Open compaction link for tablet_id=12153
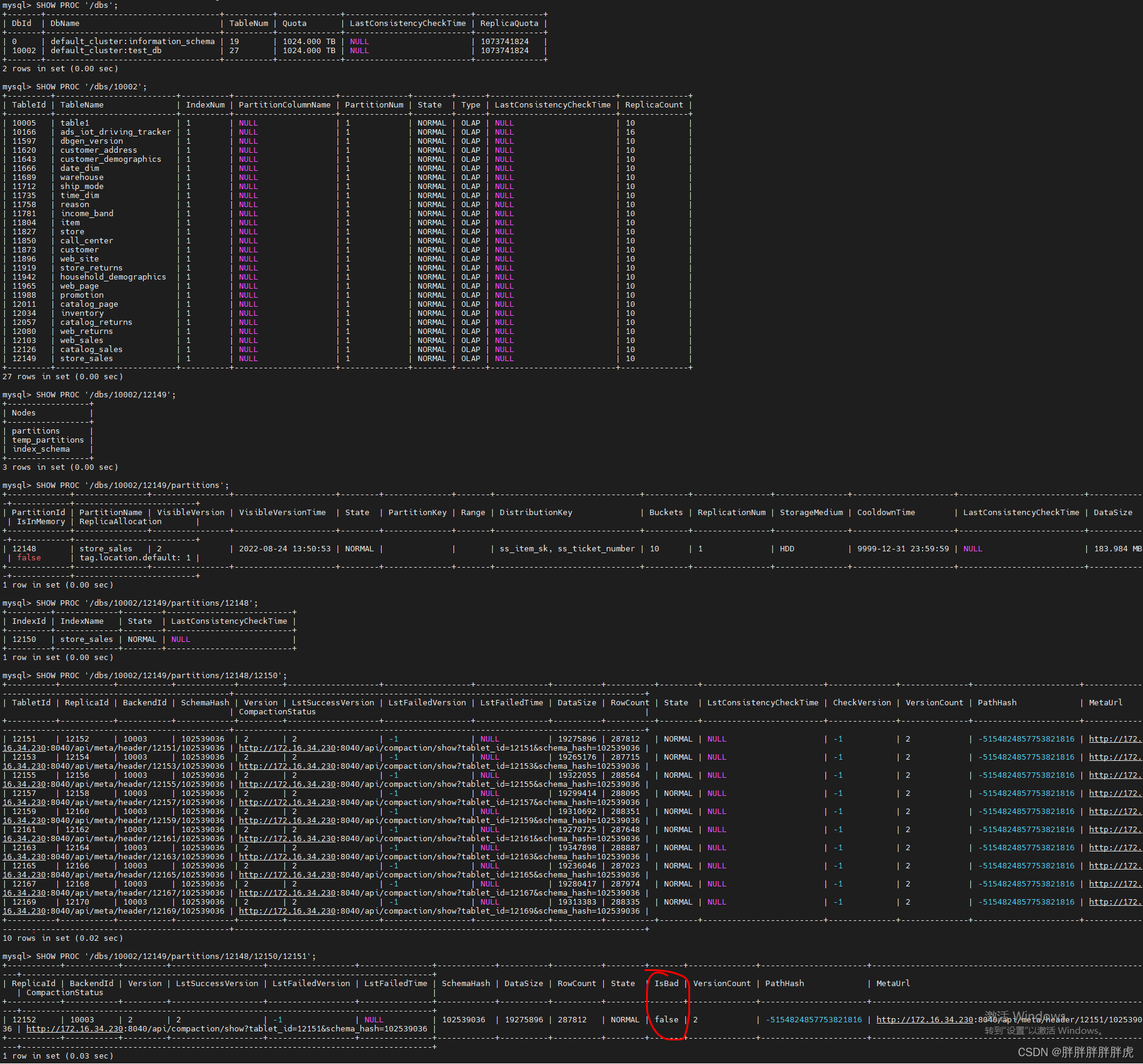 [439, 766]
